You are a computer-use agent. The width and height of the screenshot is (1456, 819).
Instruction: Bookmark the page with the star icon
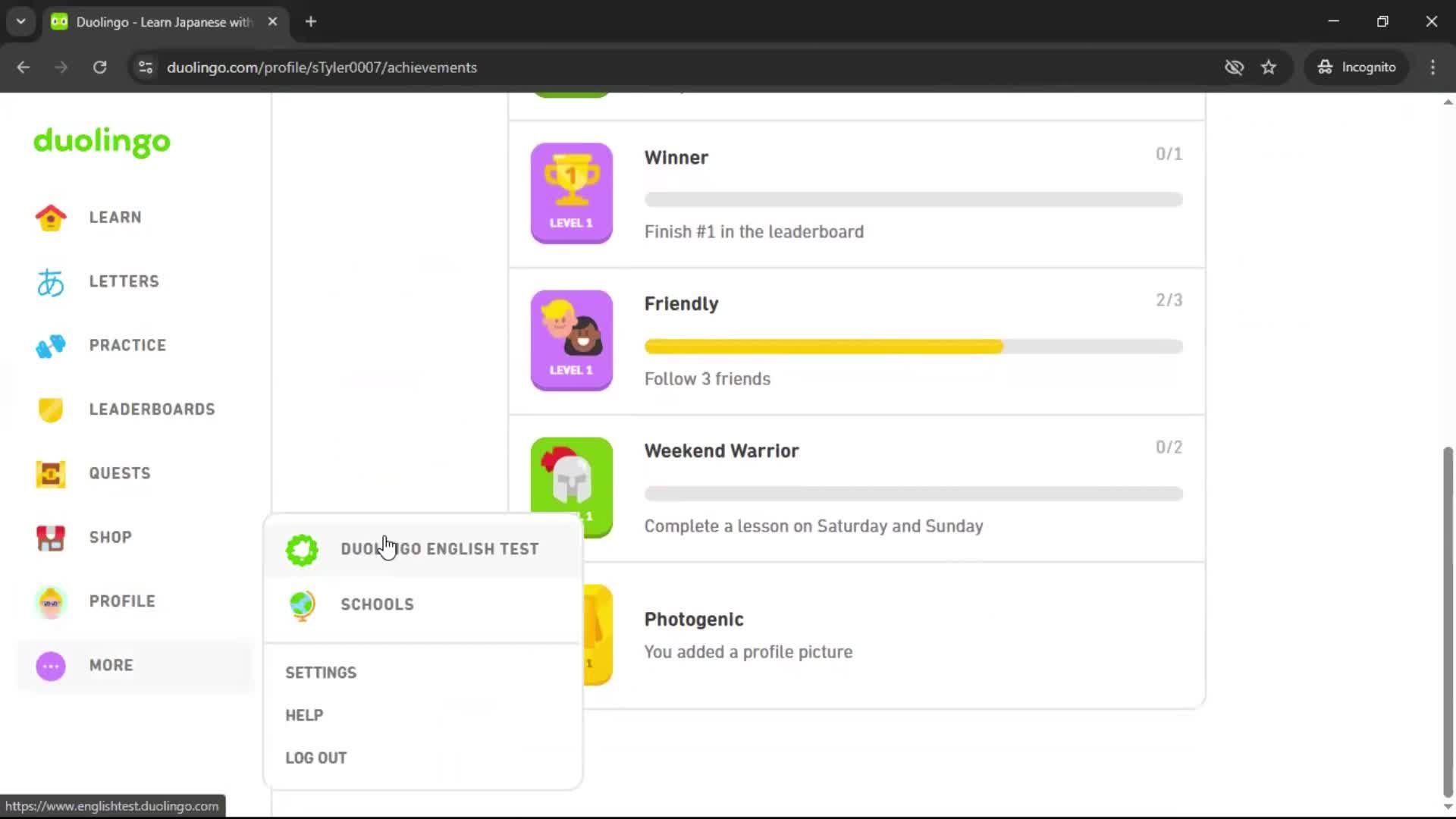(x=1269, y=67)
